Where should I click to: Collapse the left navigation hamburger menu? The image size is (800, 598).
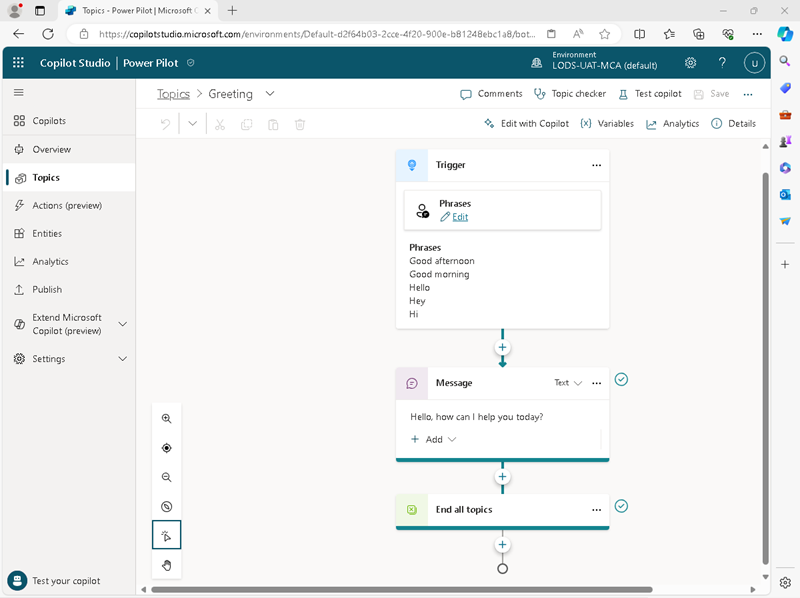click(x=19, y=92)
